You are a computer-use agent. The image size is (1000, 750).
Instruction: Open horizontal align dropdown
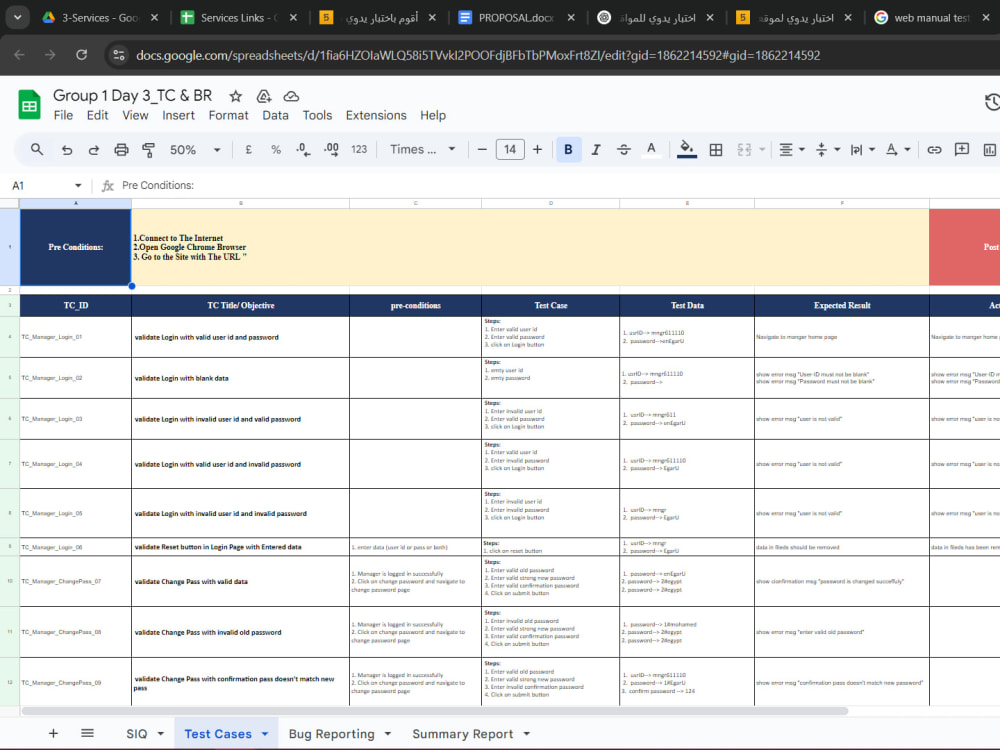[791, 149]
